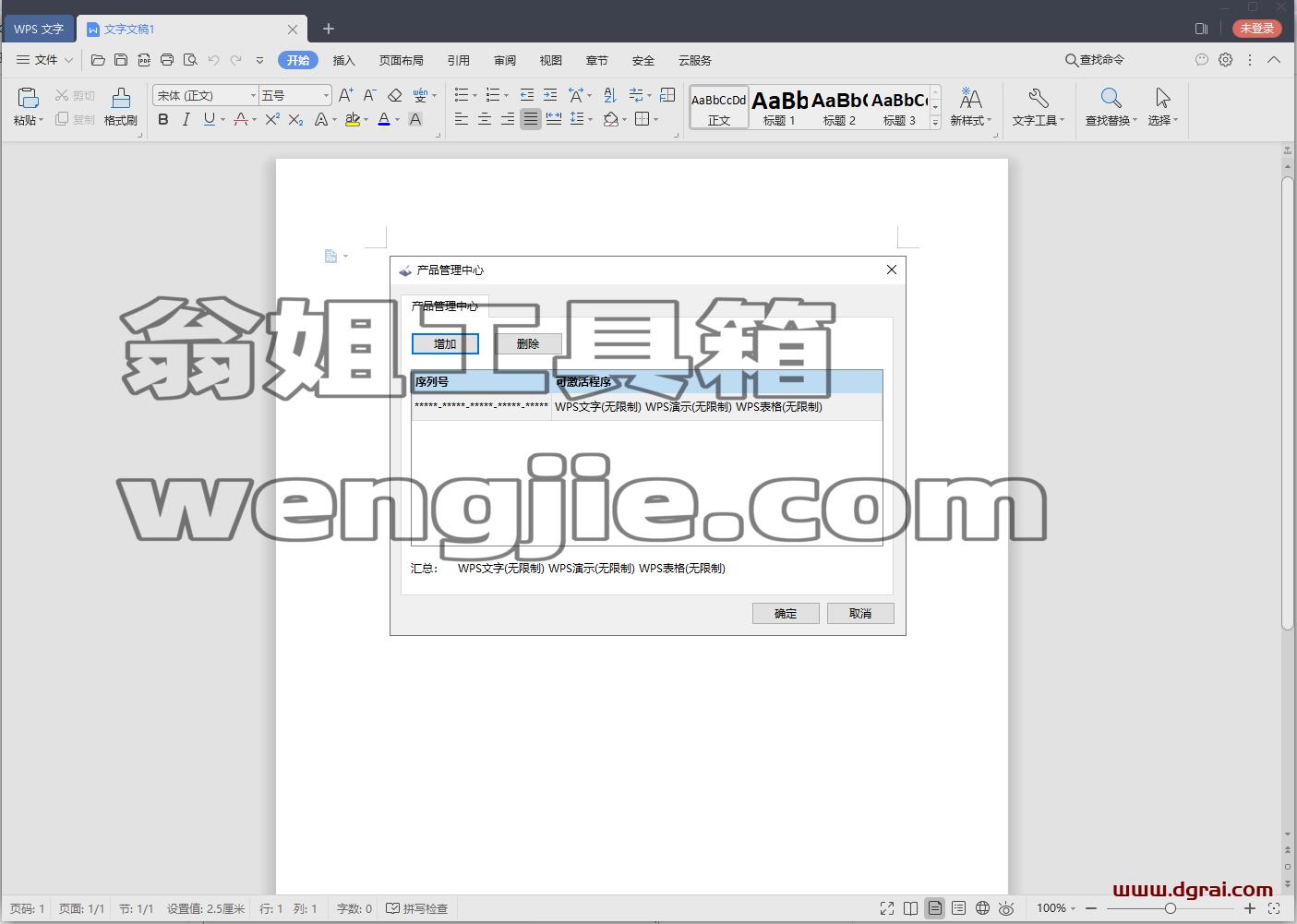Open the Review tab
The image size is (1297, 924).
tap(505, 60)
